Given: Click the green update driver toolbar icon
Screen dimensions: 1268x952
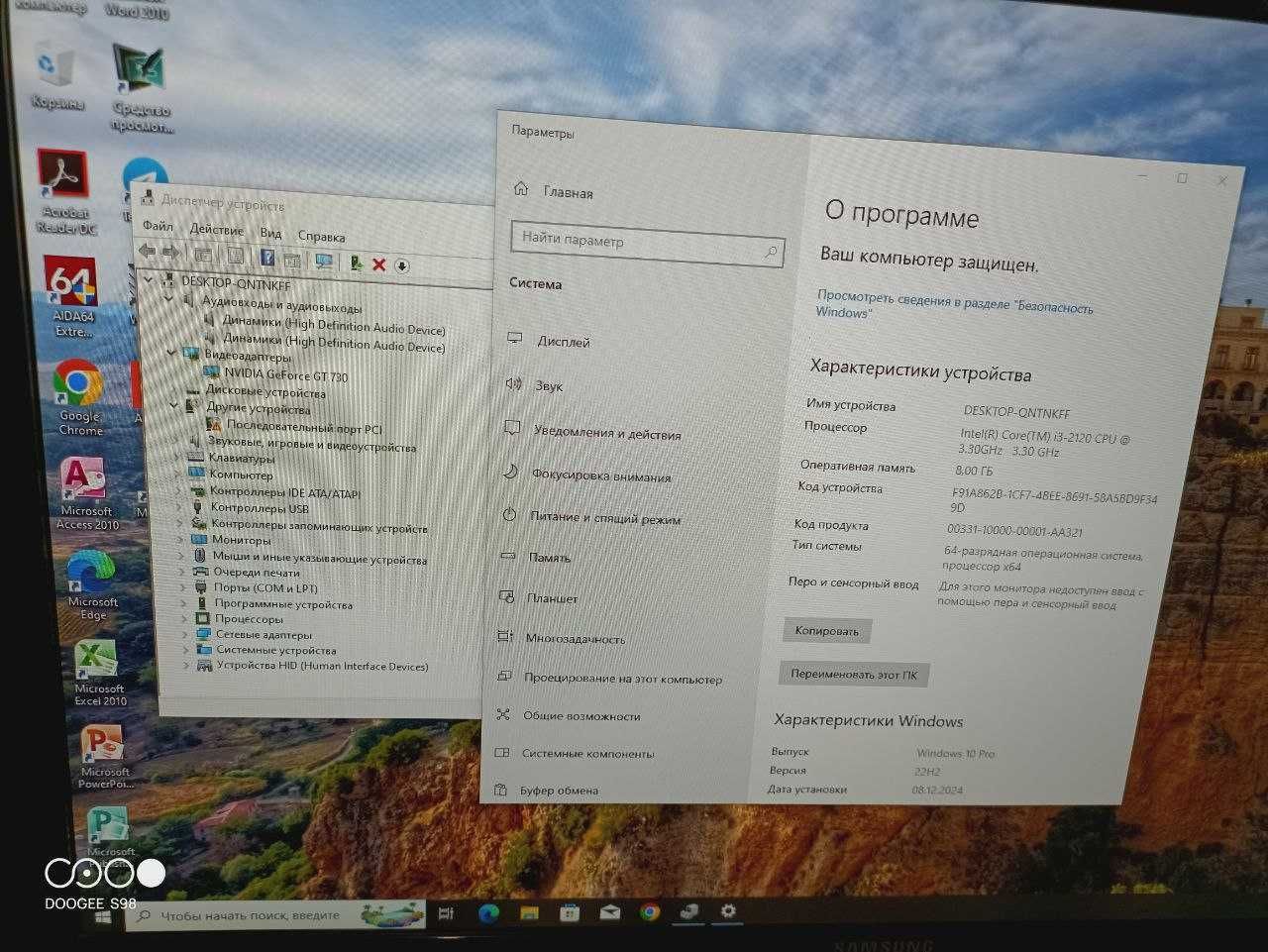Looking at the screenshot, I should tap(356, 263).
